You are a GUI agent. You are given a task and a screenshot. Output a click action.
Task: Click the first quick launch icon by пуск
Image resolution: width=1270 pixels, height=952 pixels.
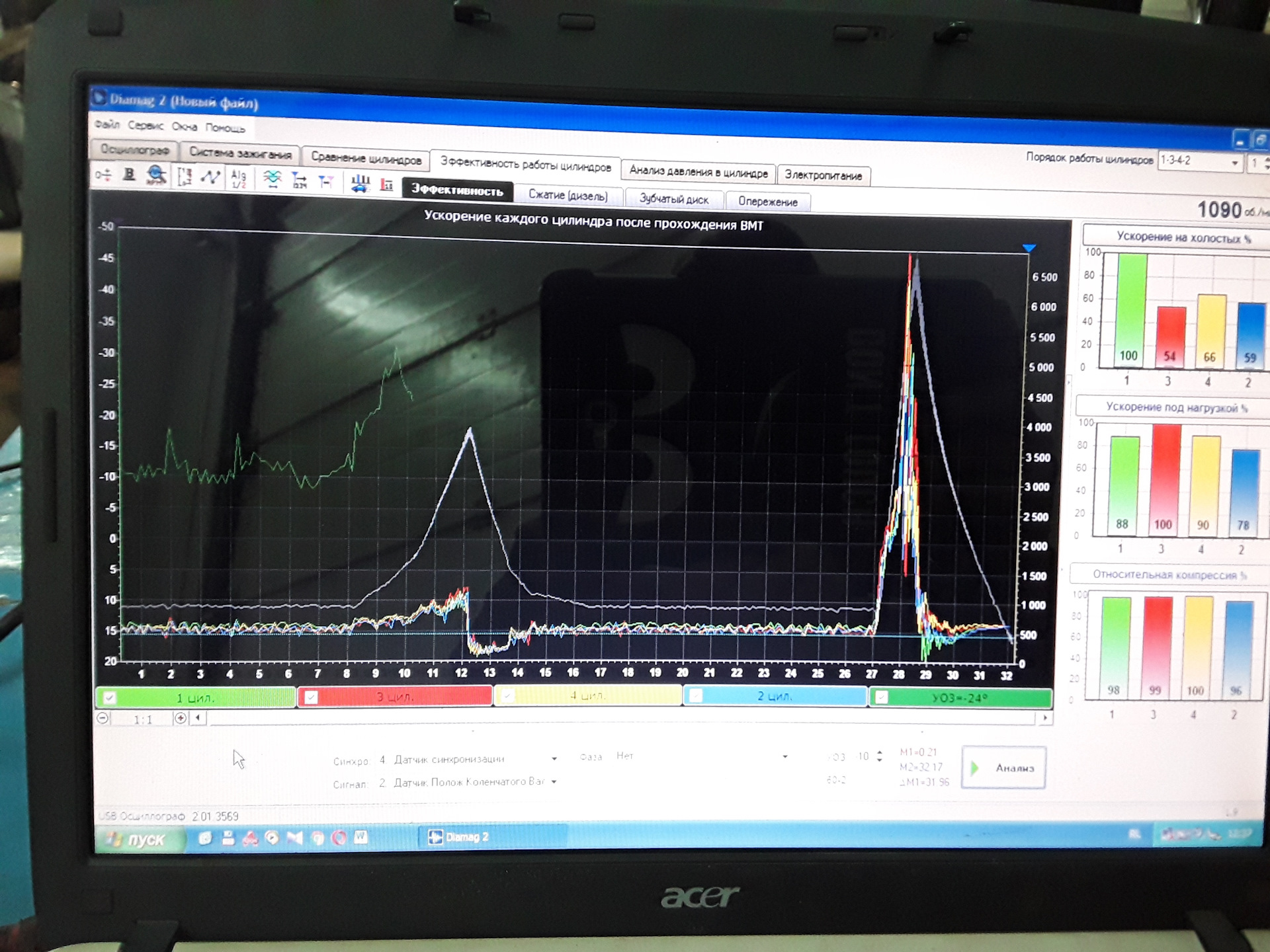(x=205, y=838)
